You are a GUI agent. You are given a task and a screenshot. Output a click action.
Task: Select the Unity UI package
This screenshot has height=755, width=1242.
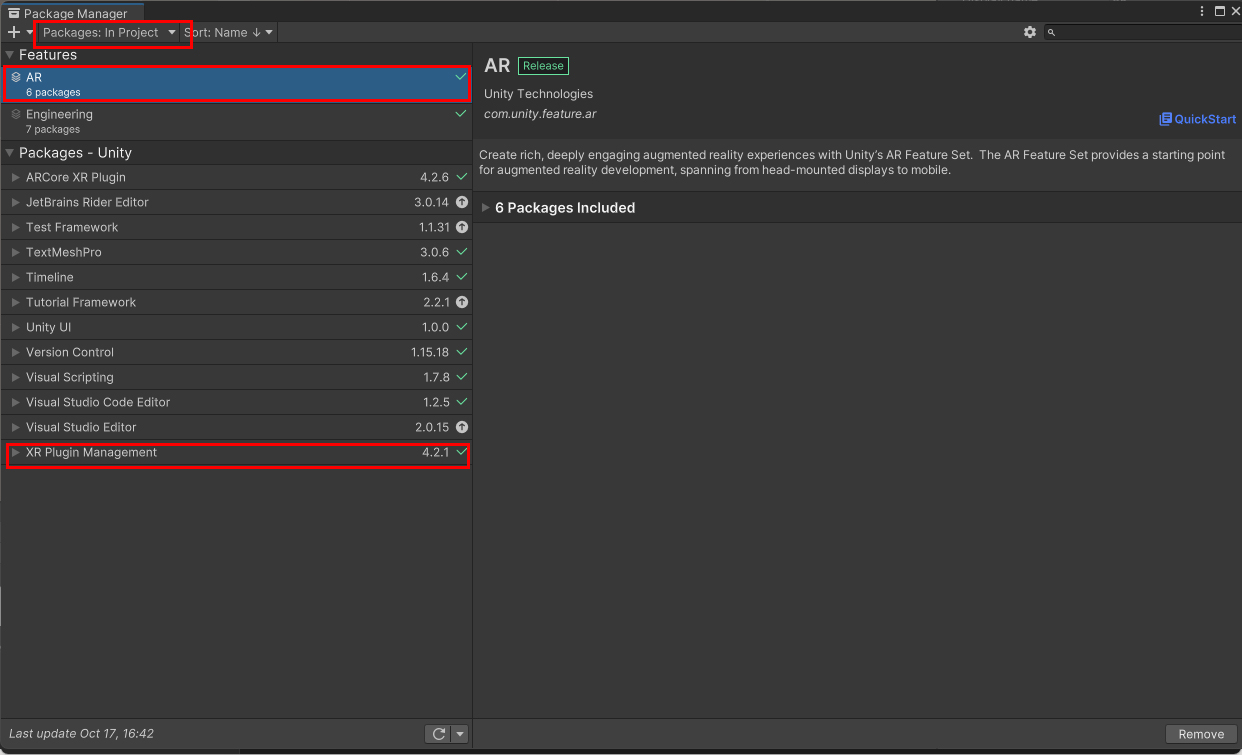click(x=236, y=327)
